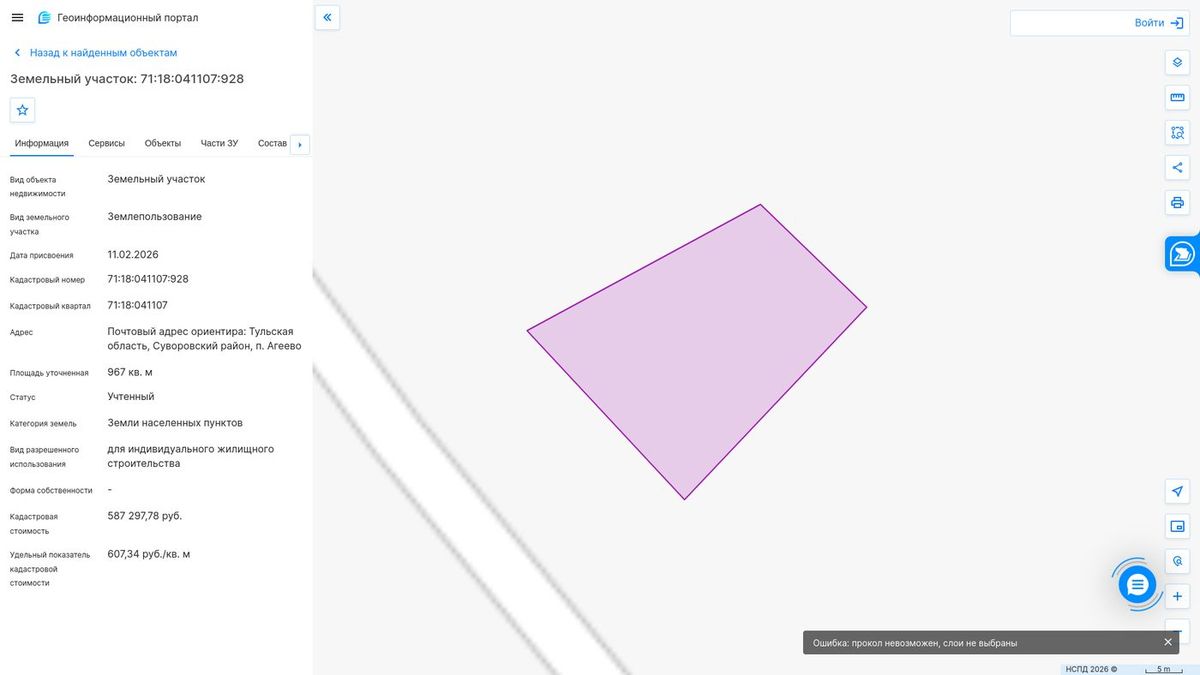Viewport: 1200px width, 675px height.
Task: Click cadastral quarter value 71:18:041107
Action: coord(137,305)
